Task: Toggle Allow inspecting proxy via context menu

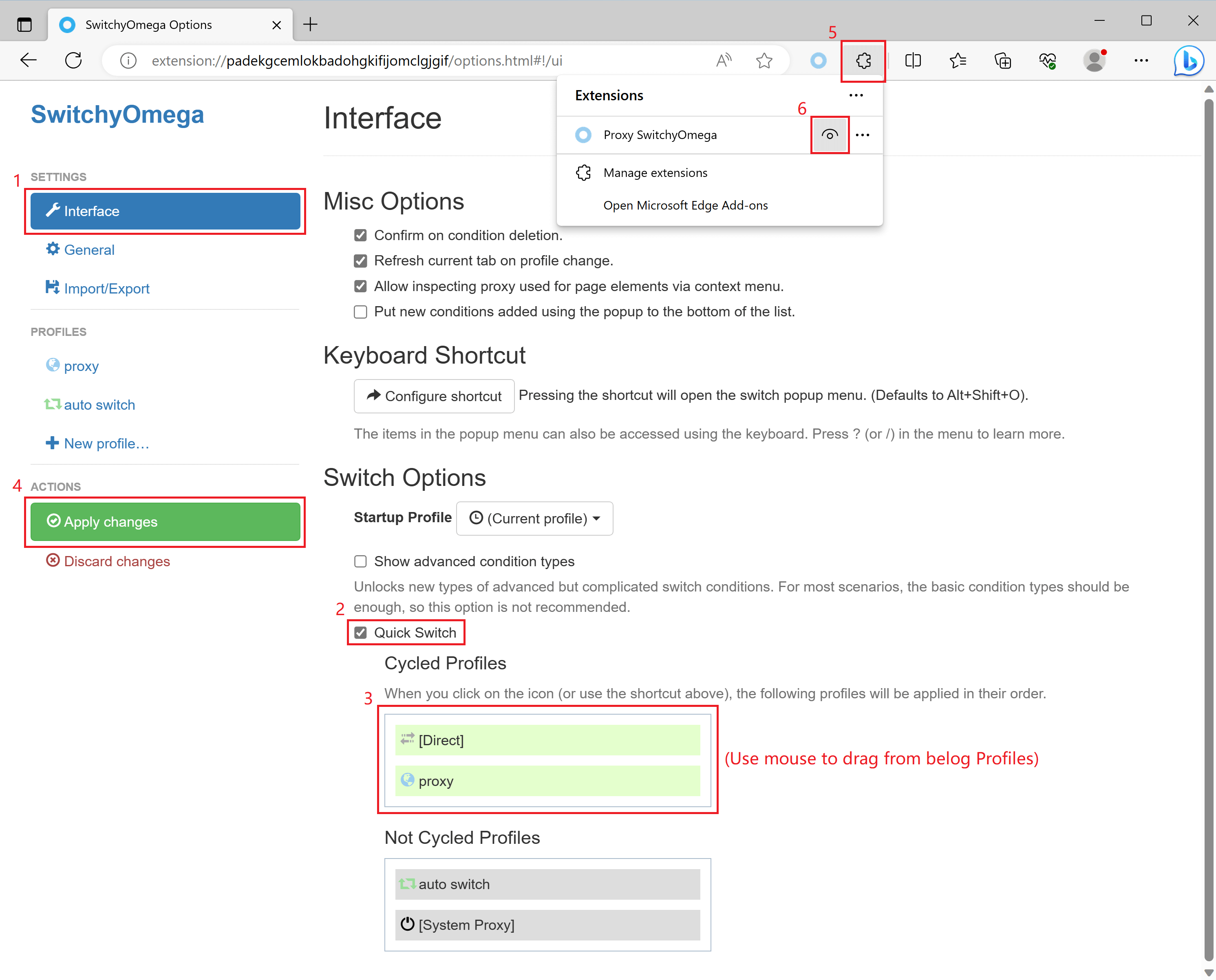Action: pos(360,286)
